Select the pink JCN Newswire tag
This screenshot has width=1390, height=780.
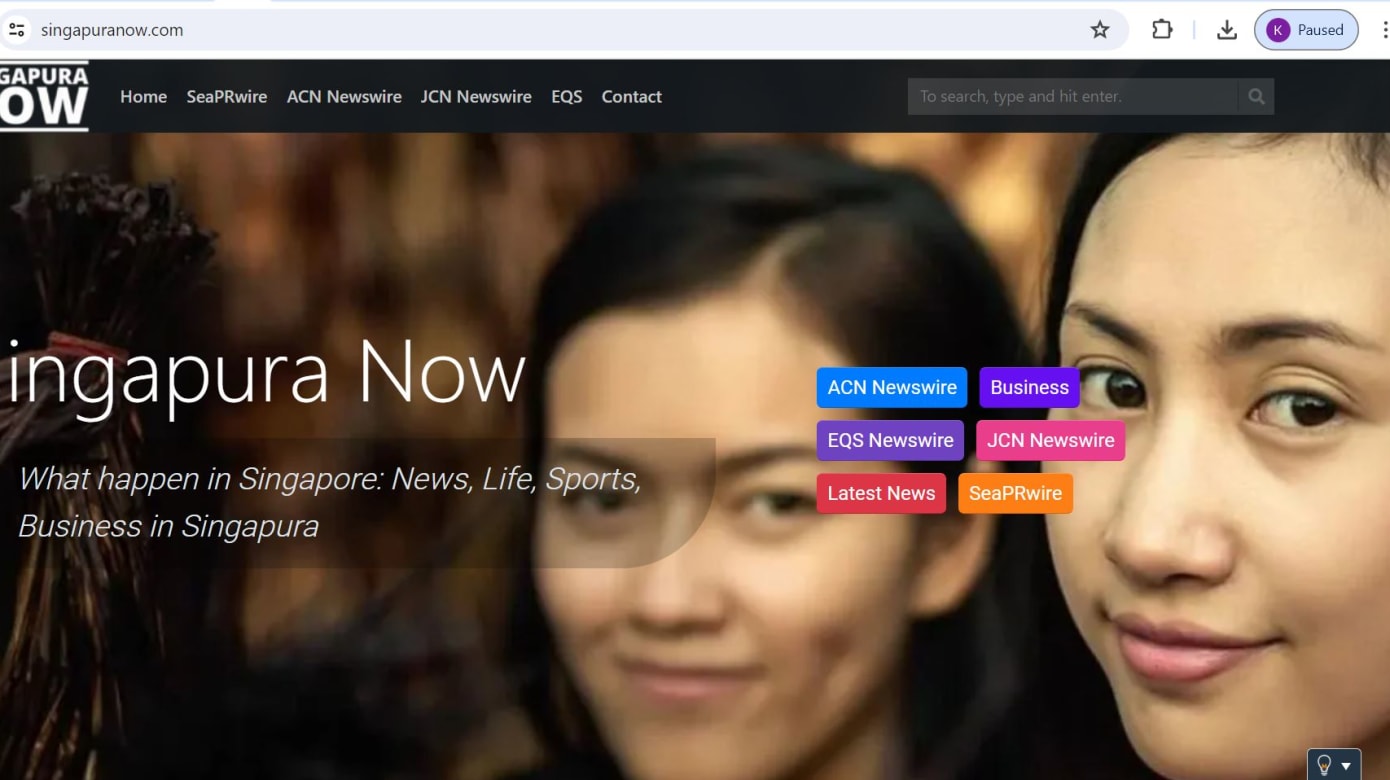(x=1050, y=441)
